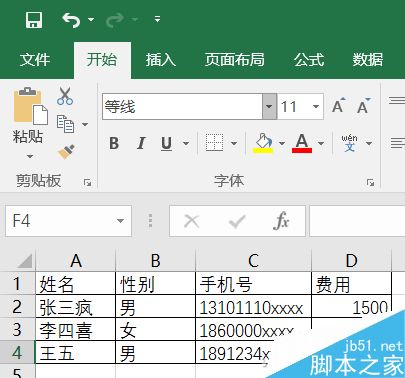This screenshot has height=378, width=405.
Task: Open the Borders options dropdown arrow
Action: 234,144
